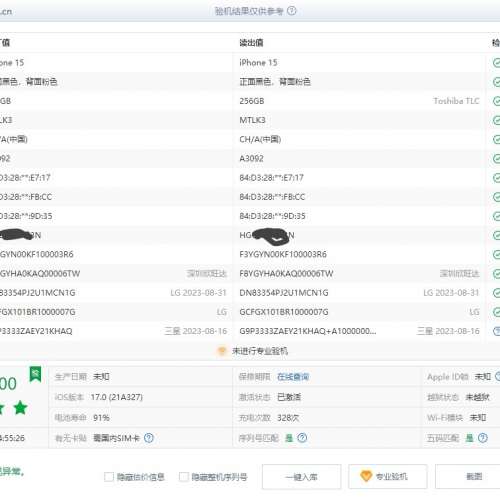Select the DN83354PJ2U1MCN1G read value
This screenshot has width=500, height=500.
284,293
